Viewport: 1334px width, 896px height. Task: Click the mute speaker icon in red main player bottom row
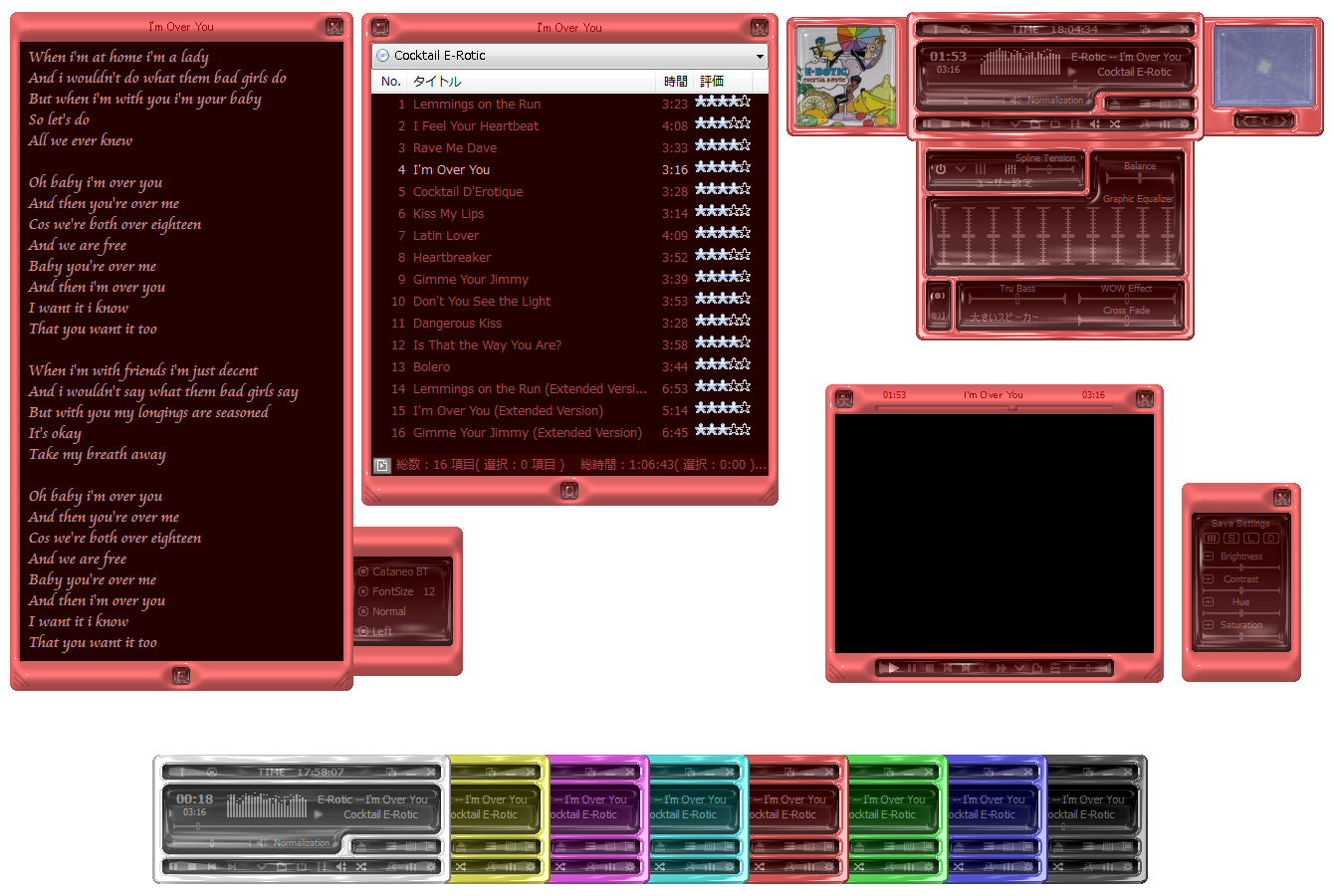(x=1095, y=124)
